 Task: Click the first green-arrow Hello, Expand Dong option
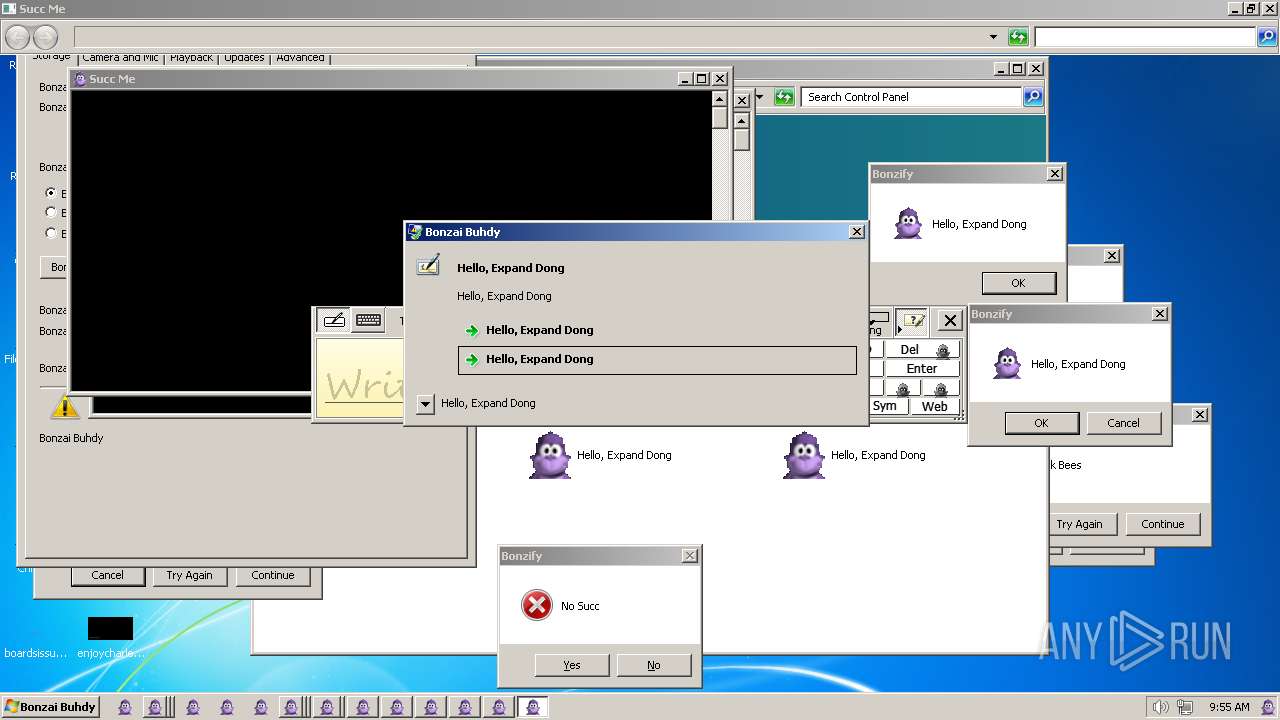tap(657, 330)
